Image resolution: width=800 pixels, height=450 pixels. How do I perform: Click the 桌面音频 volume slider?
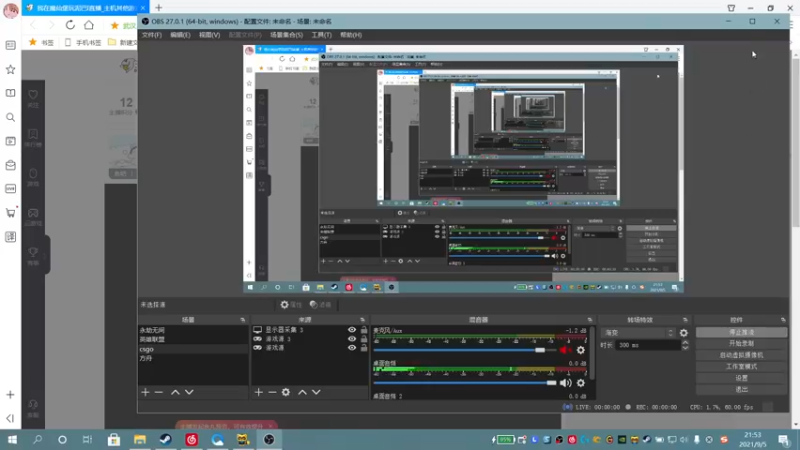(465, 383)
